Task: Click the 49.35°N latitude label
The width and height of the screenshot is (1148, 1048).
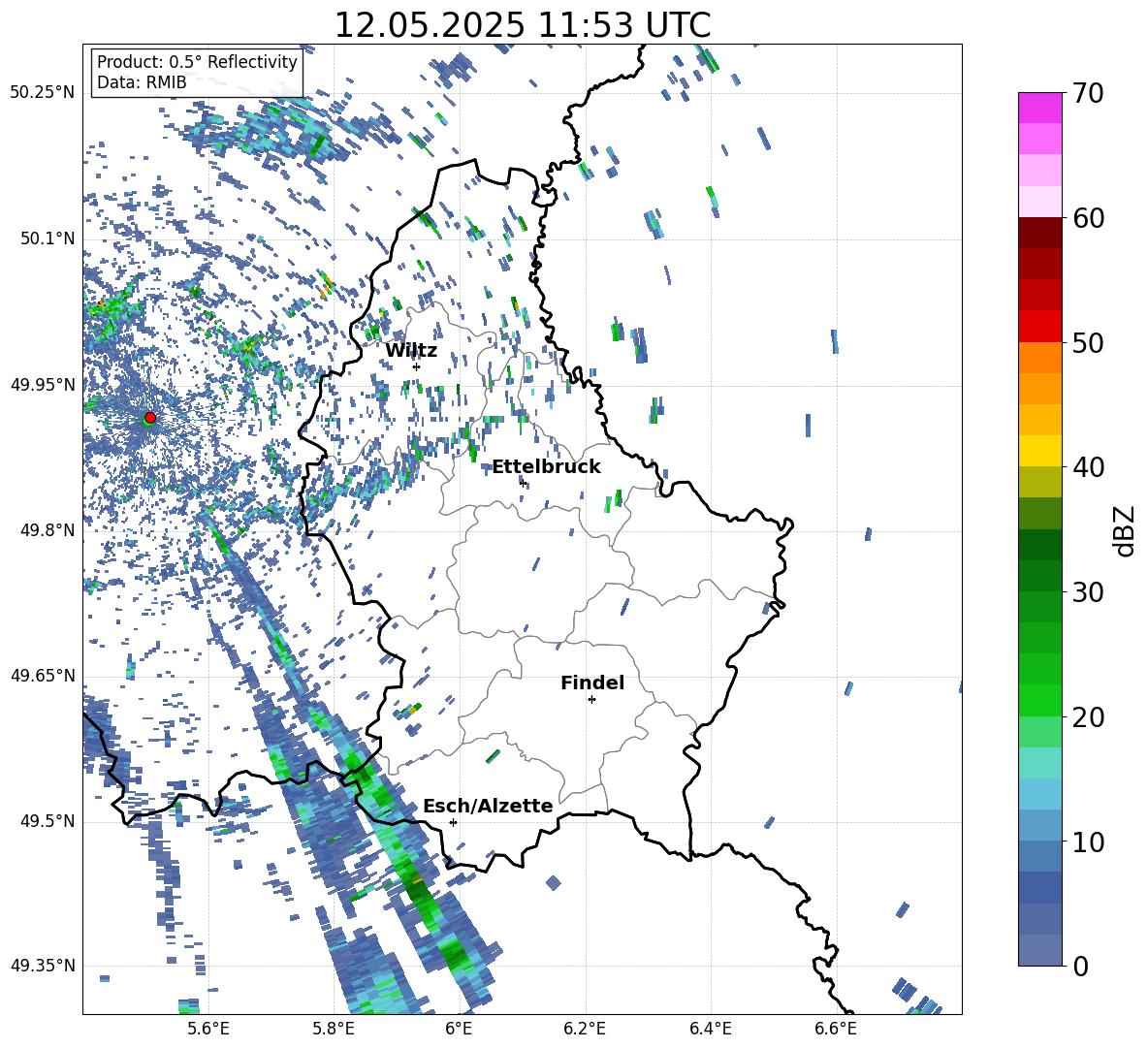Action: point(43,966)
